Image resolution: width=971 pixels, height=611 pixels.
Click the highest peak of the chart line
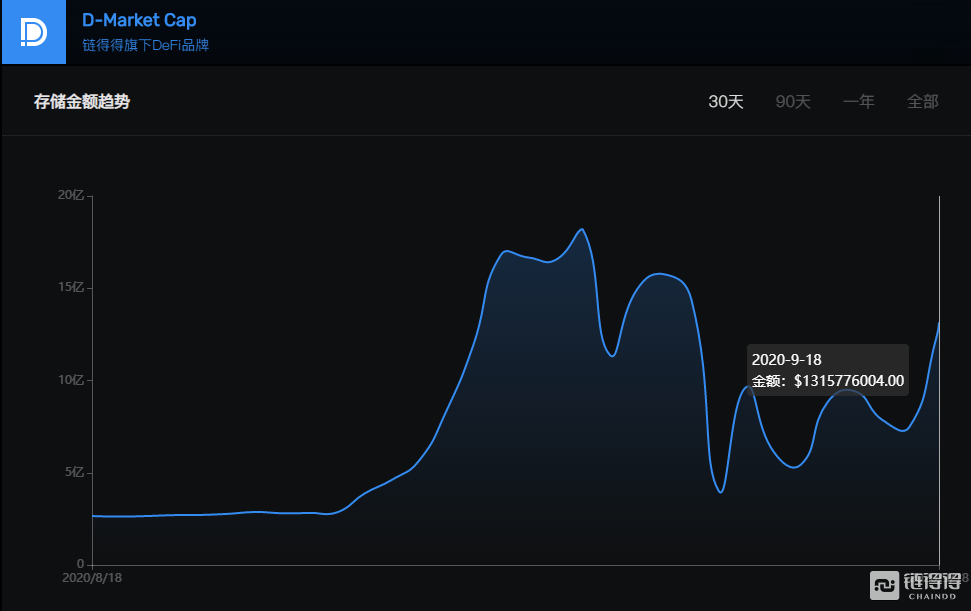point(582,229)
